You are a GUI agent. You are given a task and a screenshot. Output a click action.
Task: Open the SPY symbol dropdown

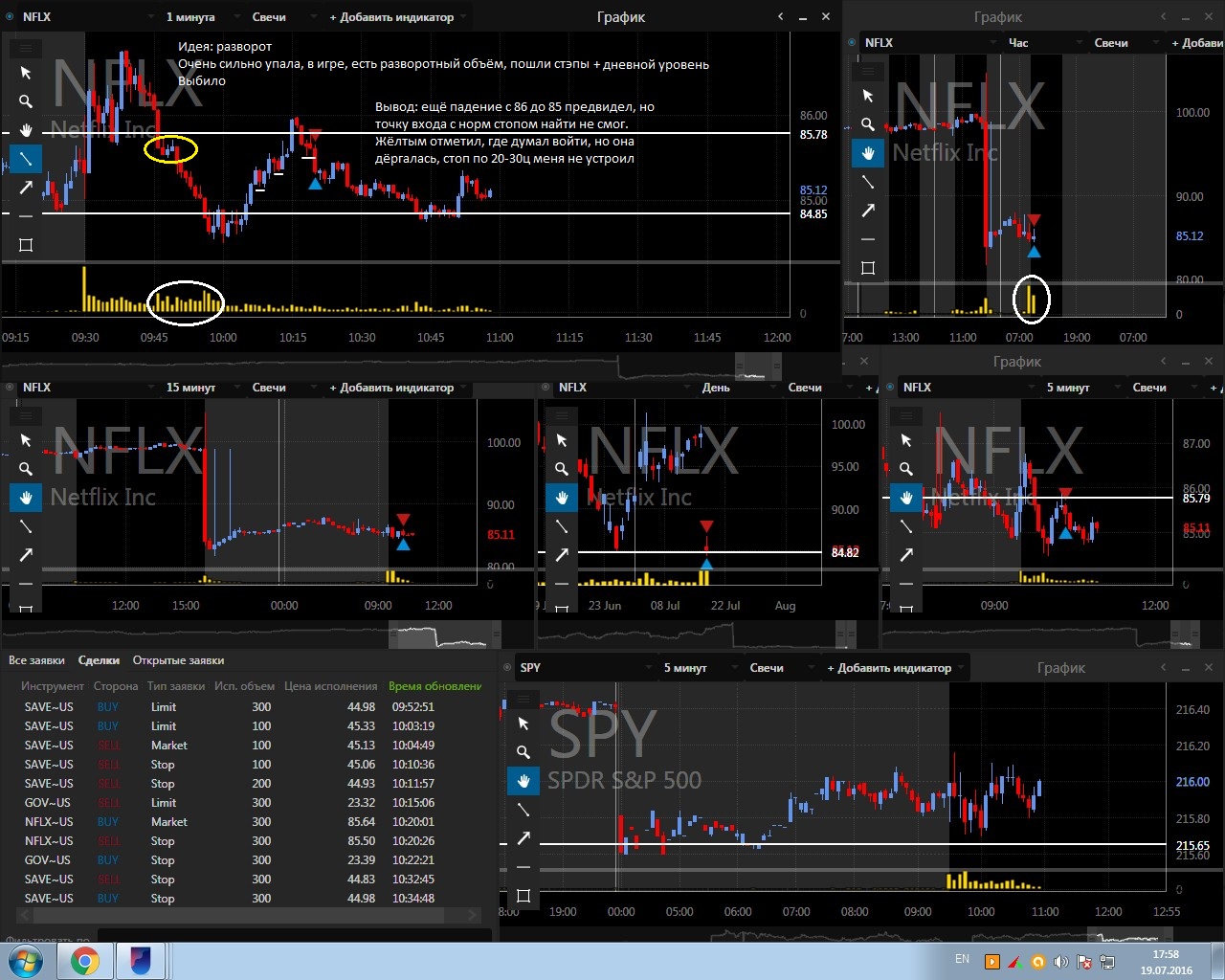pyautogui.click(x=585, y=668)
